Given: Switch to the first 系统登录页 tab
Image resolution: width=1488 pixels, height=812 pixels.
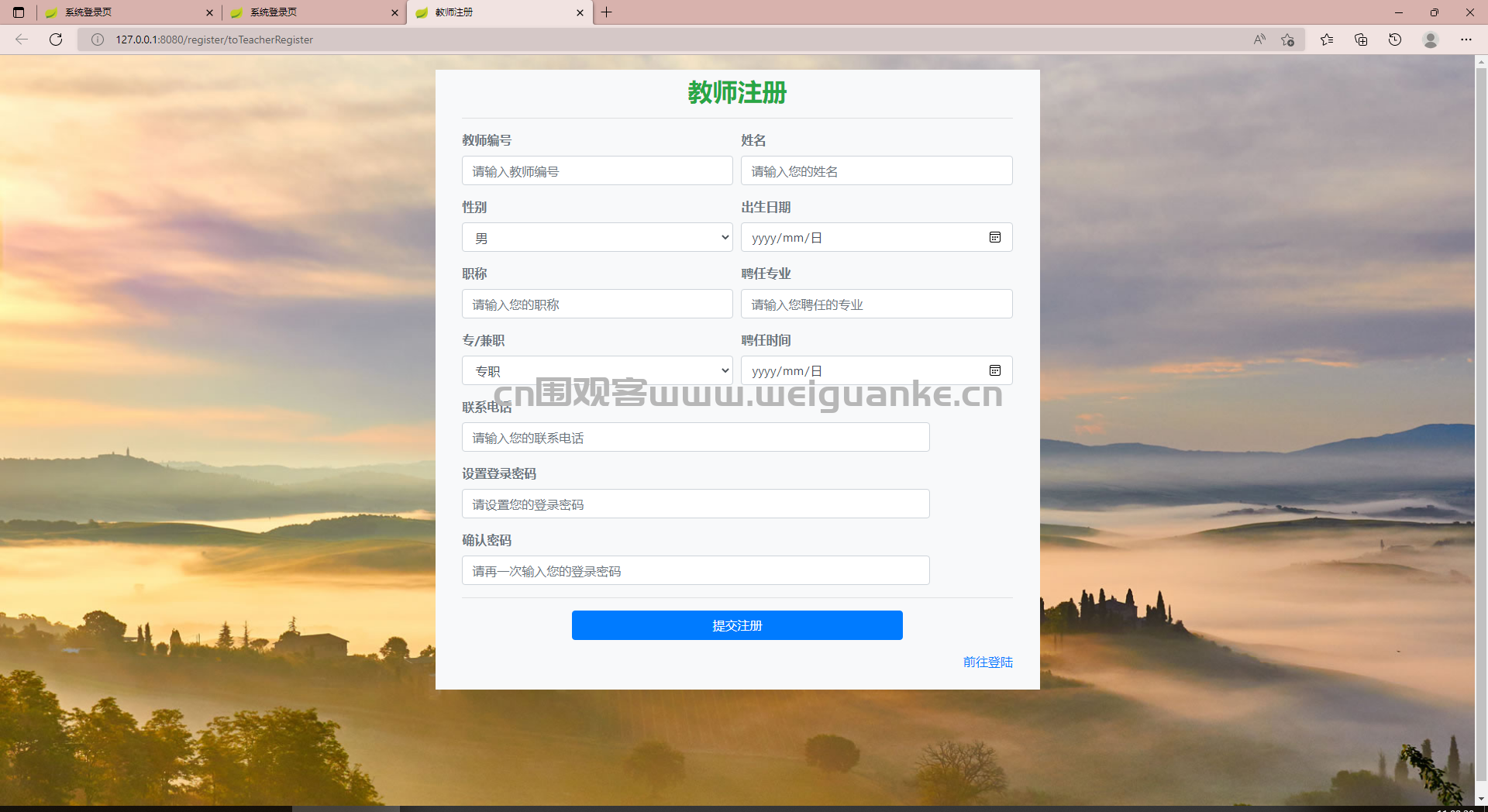Looking at the screenshot, I should 129,12.
